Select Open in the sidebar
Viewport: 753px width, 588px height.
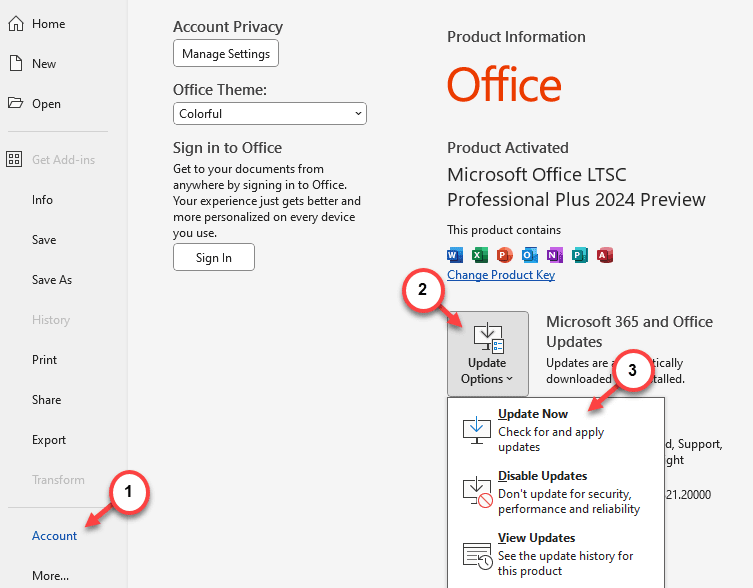46,104
